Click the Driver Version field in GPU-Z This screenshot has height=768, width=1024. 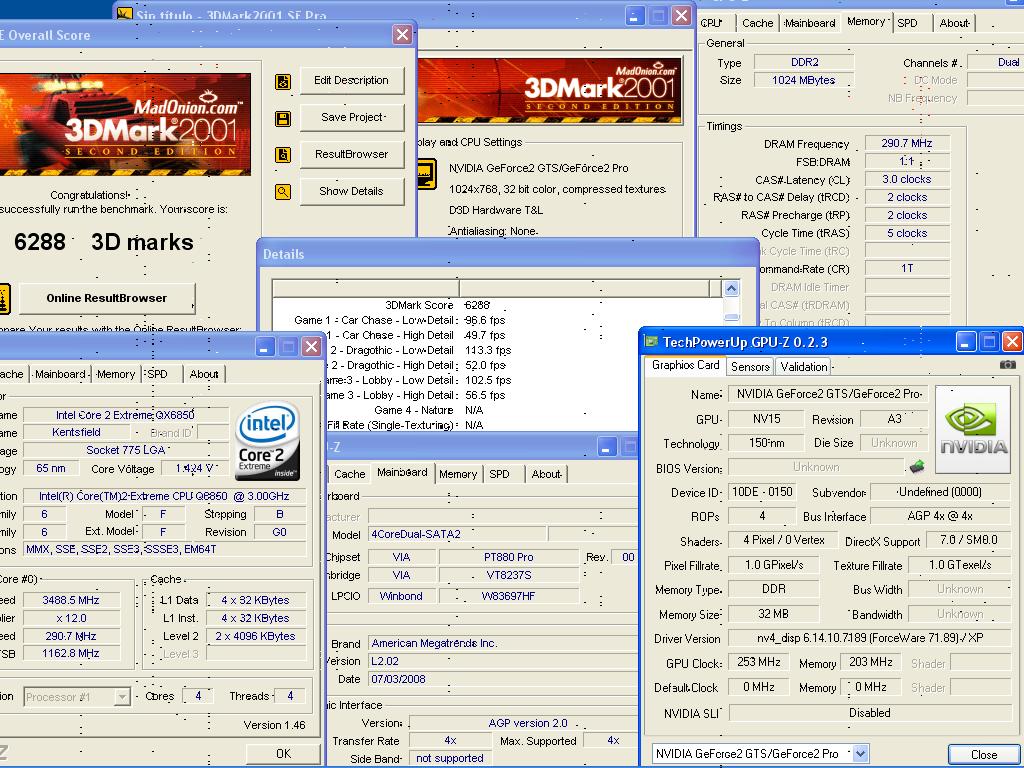click(870, 638)
